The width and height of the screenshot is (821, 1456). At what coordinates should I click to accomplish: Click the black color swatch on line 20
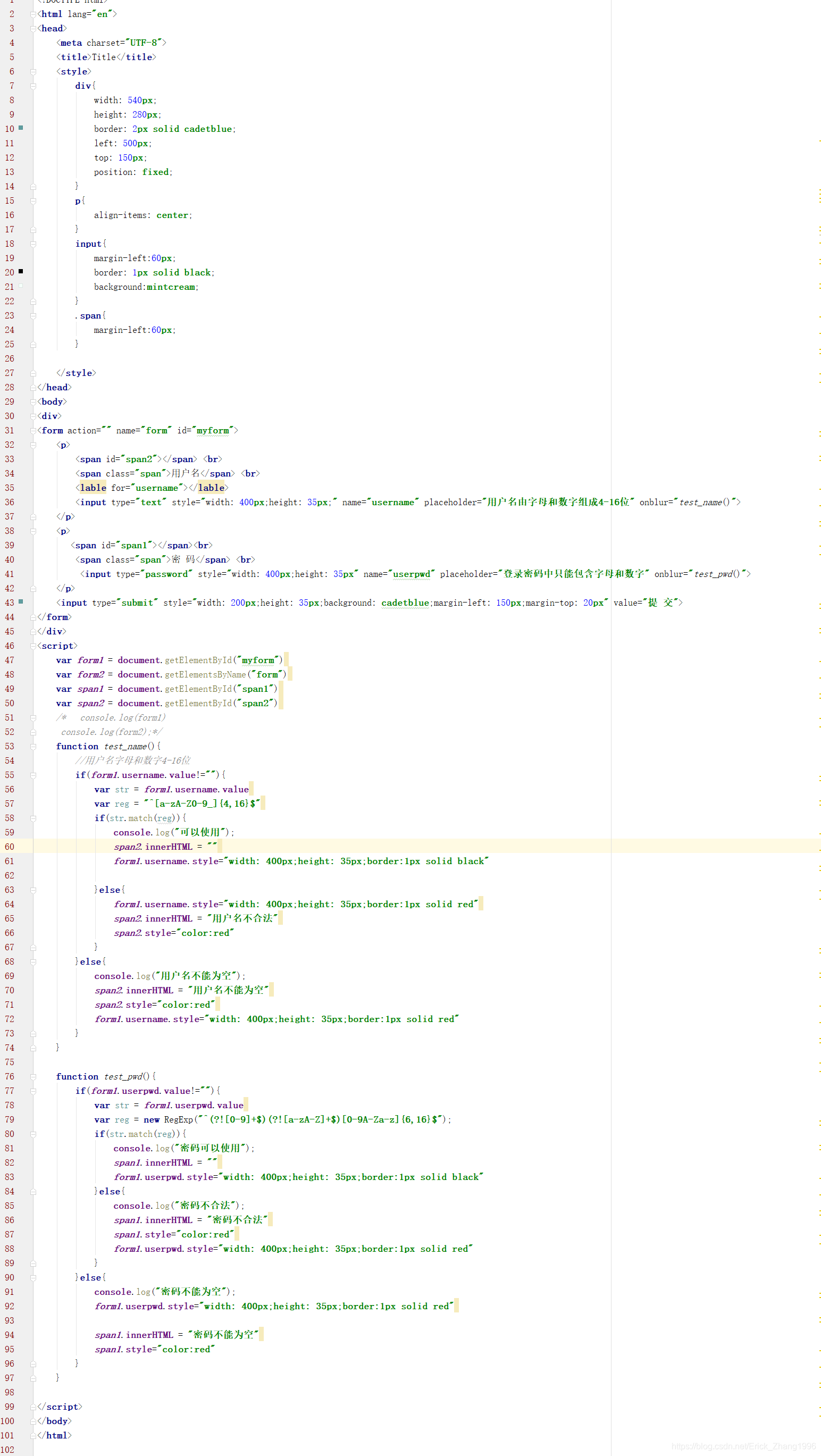click(21, 271)
